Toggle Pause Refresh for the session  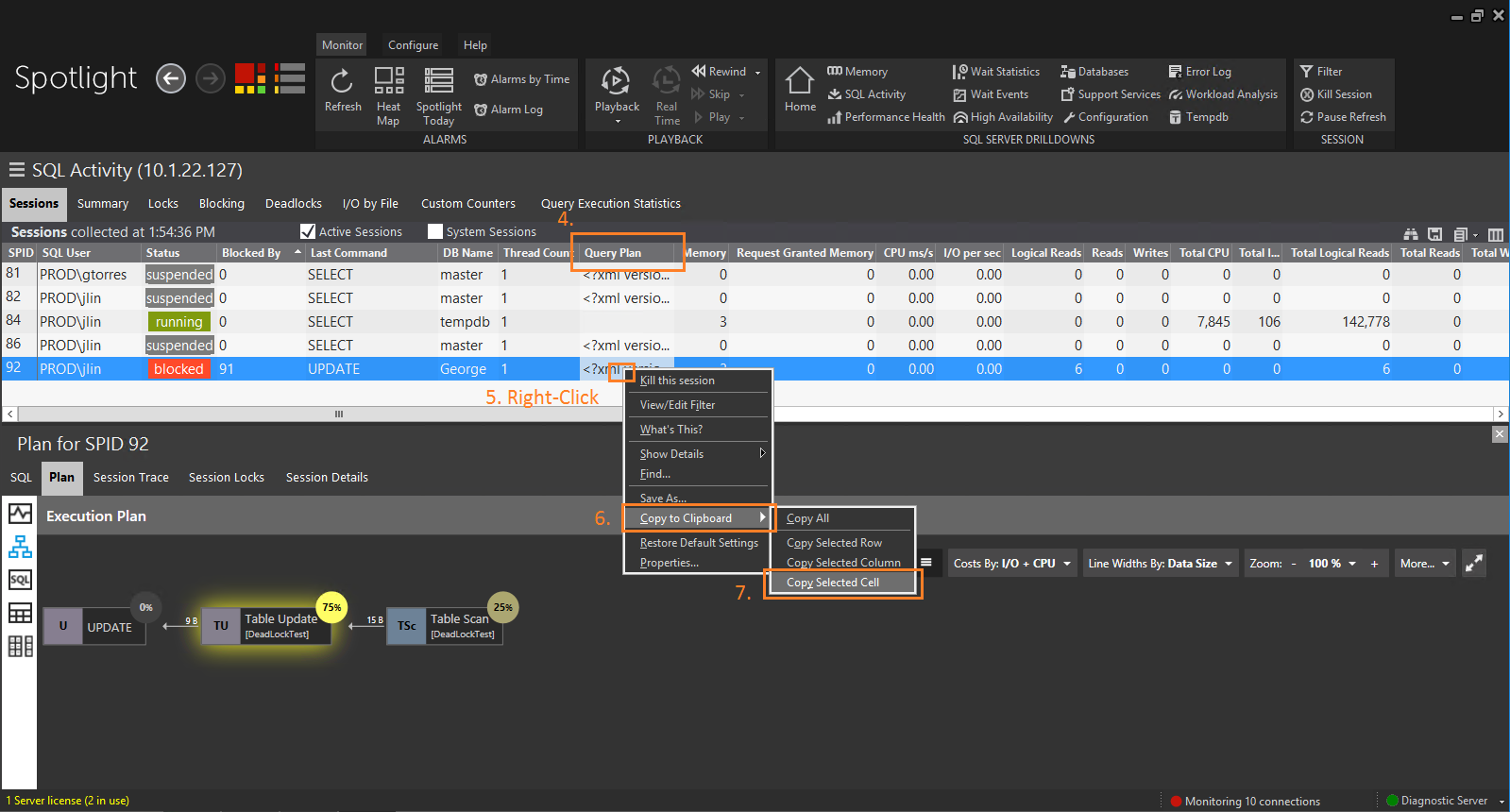point(1342,117)
